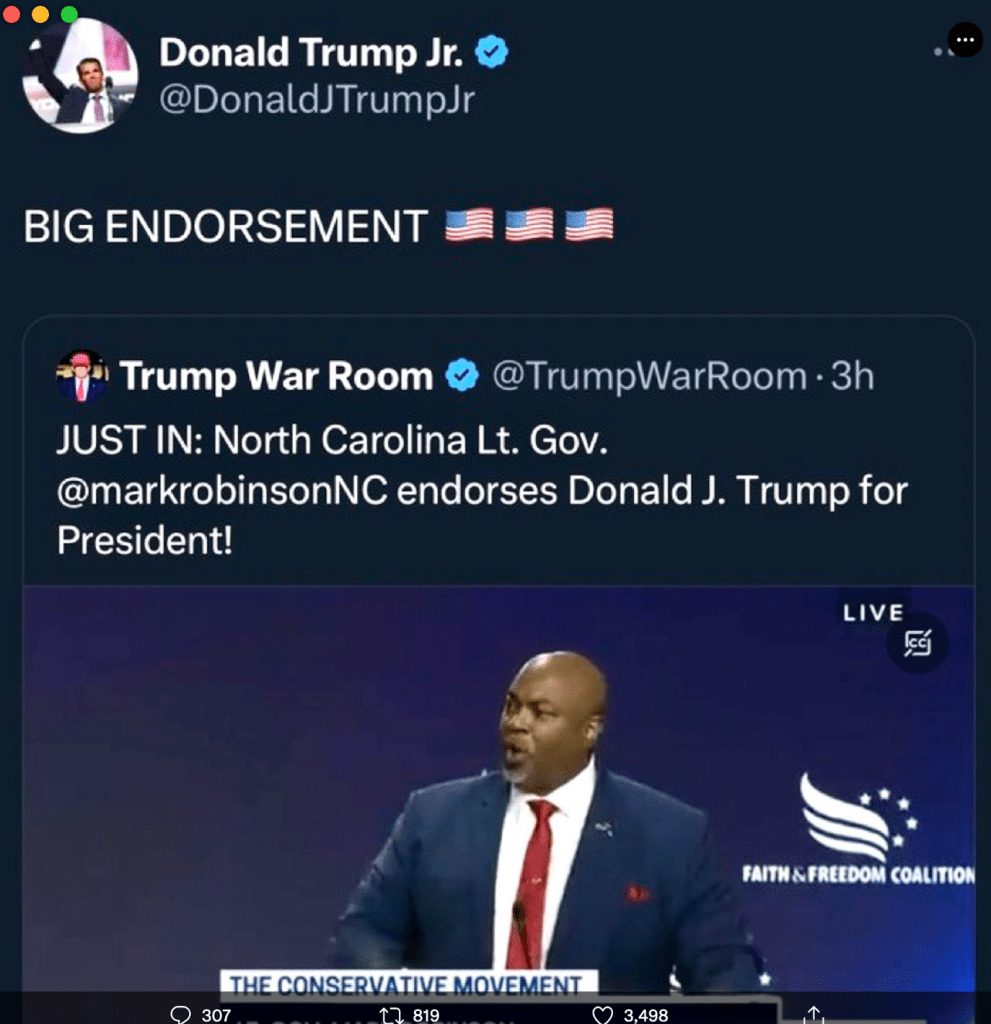Open the @DonaldJTrumpJr handle link
Image resolution: width=991 pixels, height=1024 pixels.
(x=317, y=100)
